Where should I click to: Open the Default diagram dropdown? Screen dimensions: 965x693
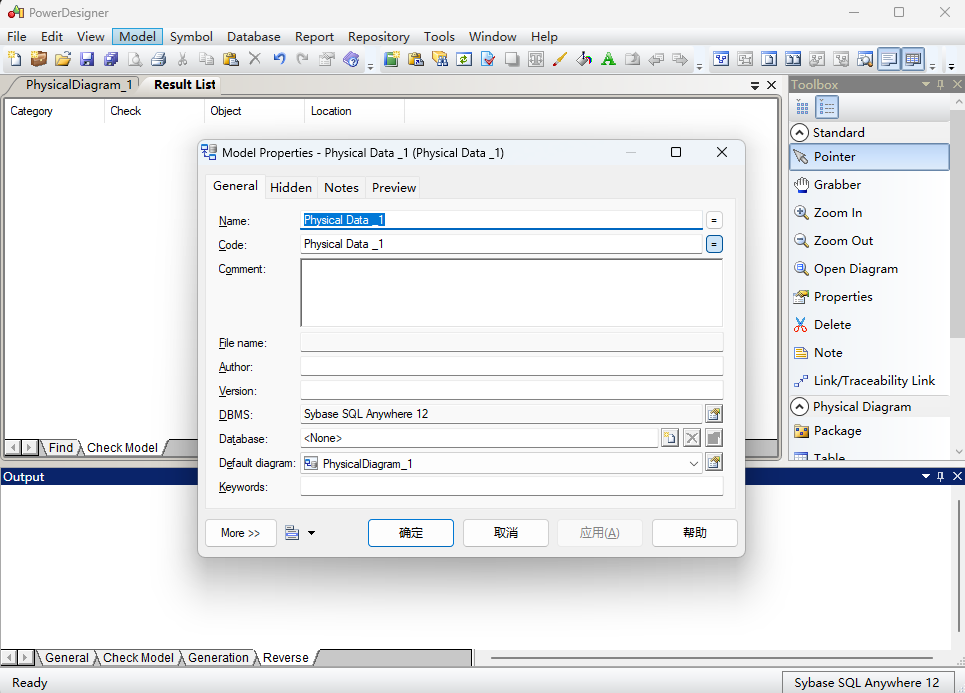tap(694, 463)
